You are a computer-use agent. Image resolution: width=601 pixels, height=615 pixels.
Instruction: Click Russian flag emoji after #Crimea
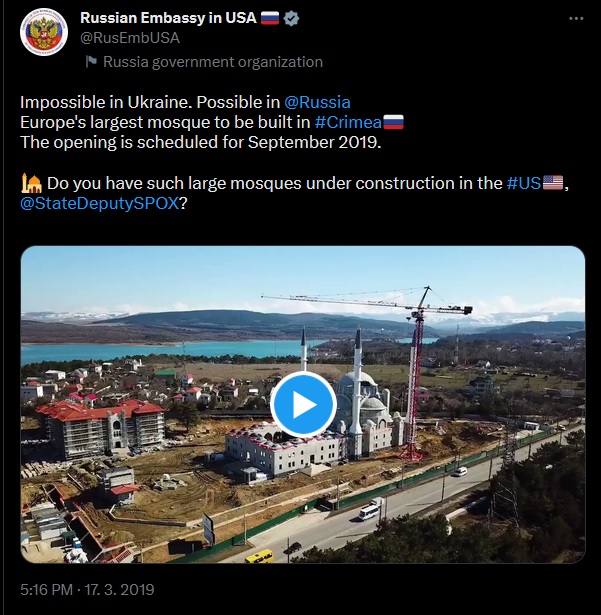[x=393, y=122]
